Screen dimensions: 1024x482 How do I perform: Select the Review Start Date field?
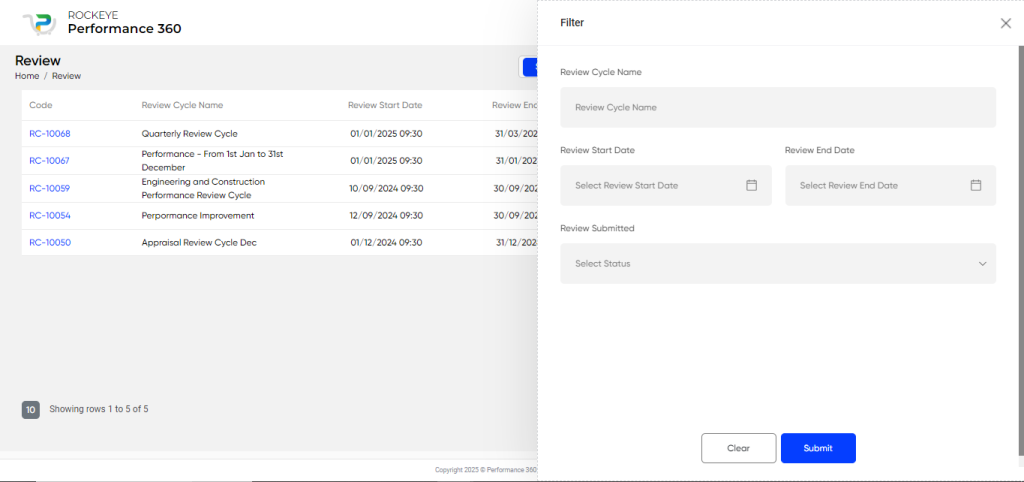[x=665, y=185]
